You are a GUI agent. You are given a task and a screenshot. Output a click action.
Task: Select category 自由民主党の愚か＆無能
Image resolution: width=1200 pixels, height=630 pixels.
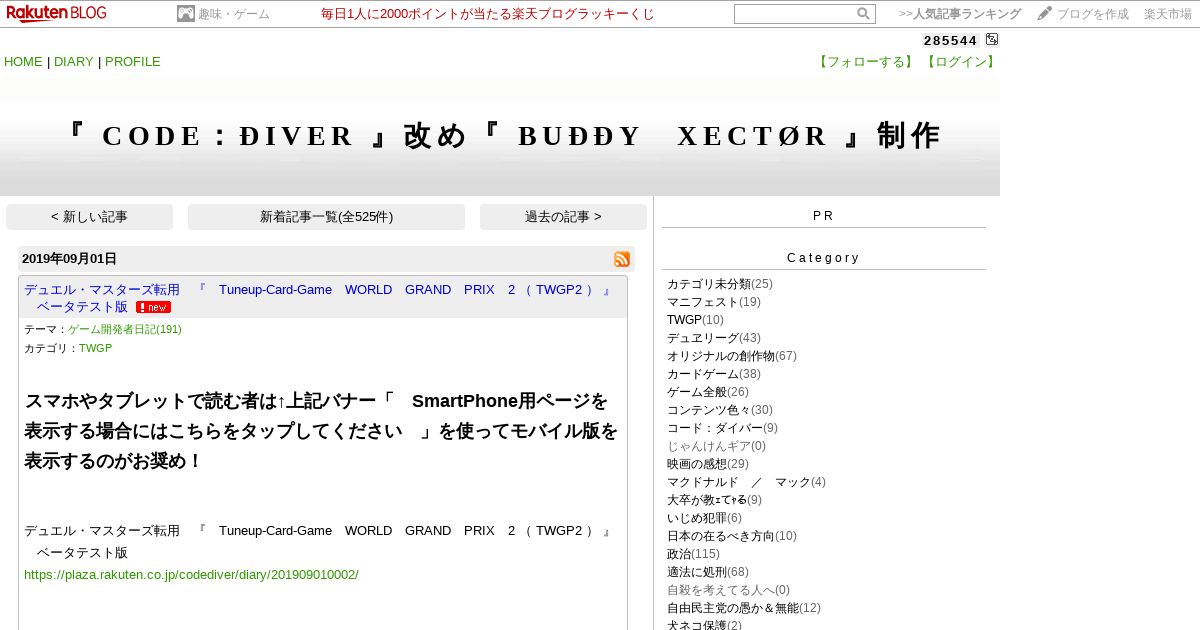pyautogui.click(x=733, y=608)
